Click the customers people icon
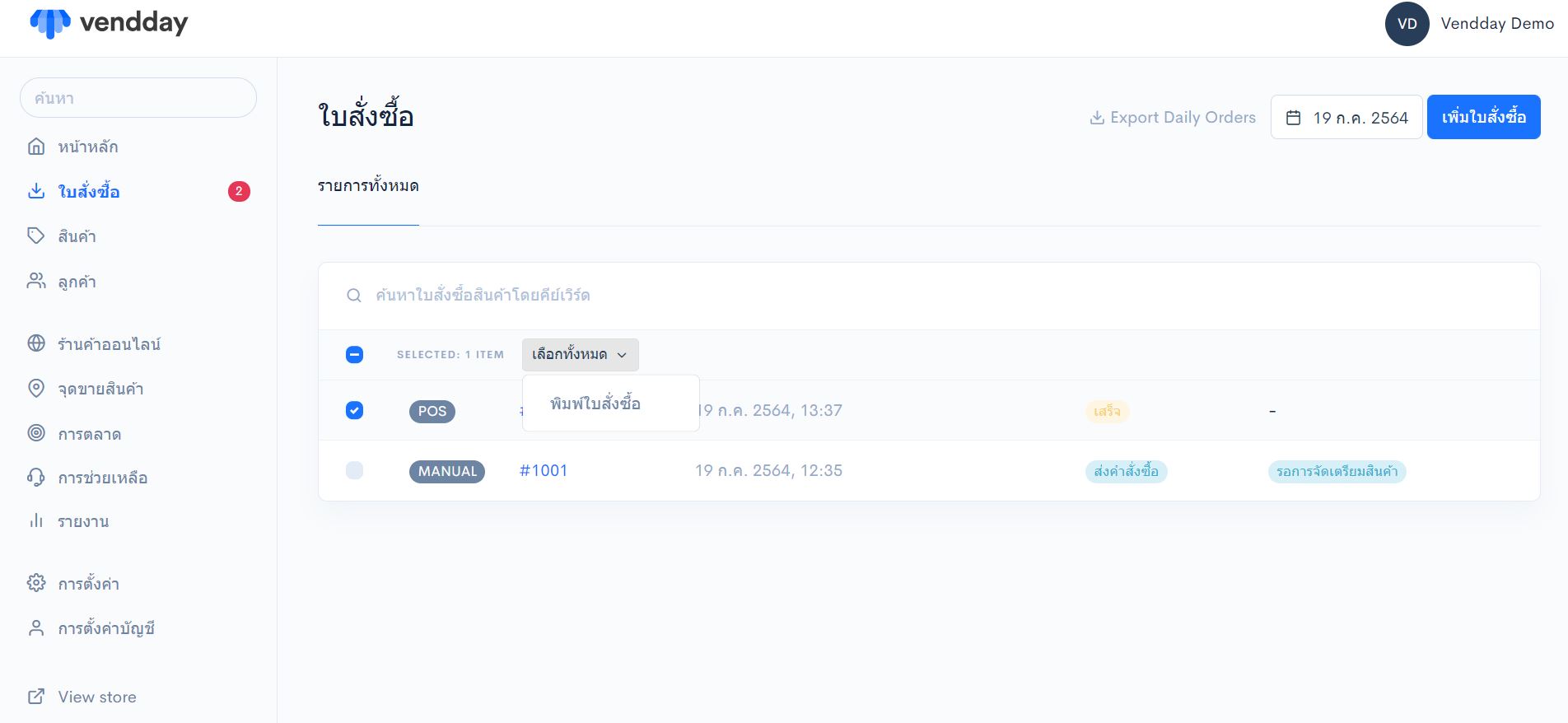Screen dimensions: 1568x723 [x=36, y=282]
